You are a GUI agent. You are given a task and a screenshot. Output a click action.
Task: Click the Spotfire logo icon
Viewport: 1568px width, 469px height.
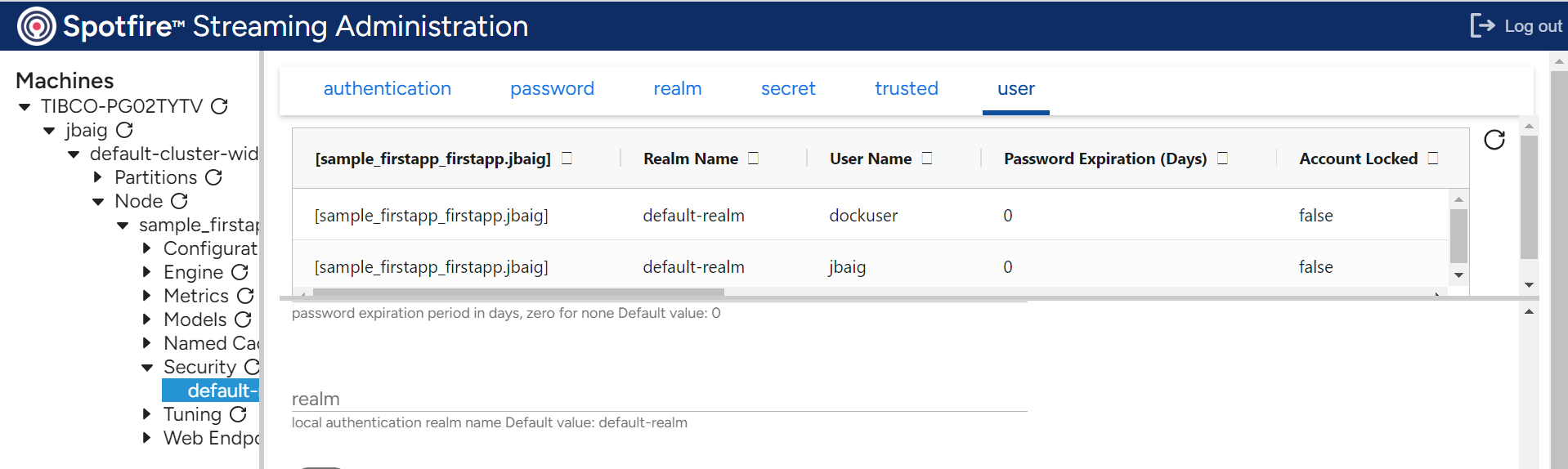(x=36, y=26)
